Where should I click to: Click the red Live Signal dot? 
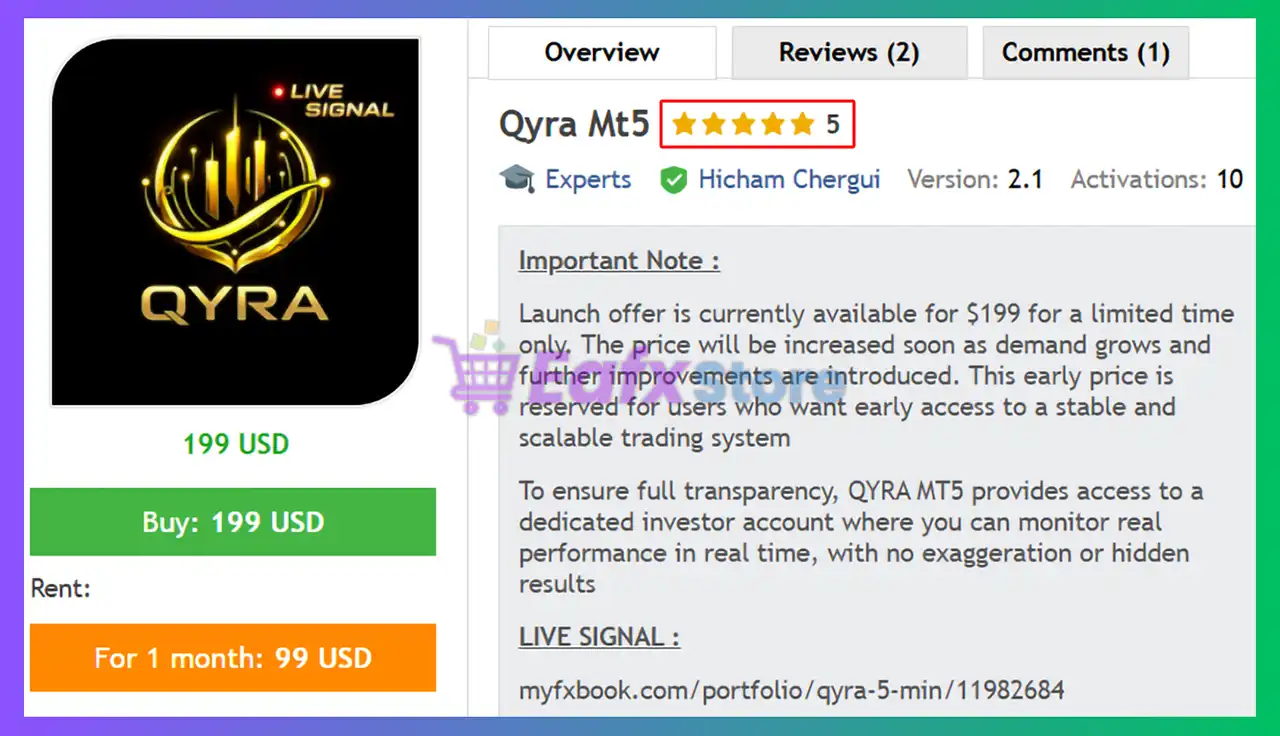click(x=279, y=92)
